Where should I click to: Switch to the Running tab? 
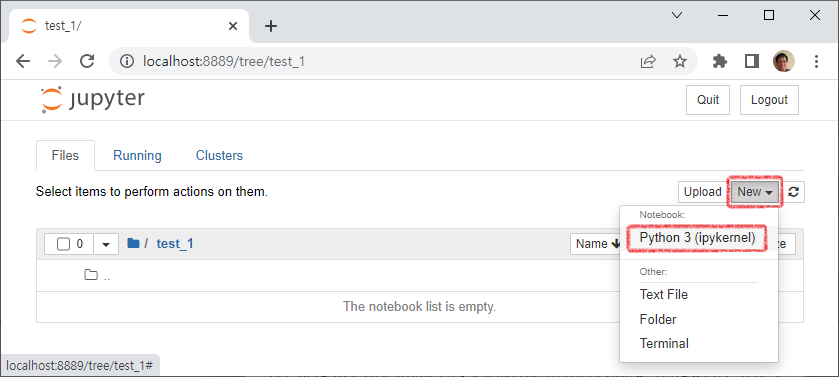click(x=137, y=156)
